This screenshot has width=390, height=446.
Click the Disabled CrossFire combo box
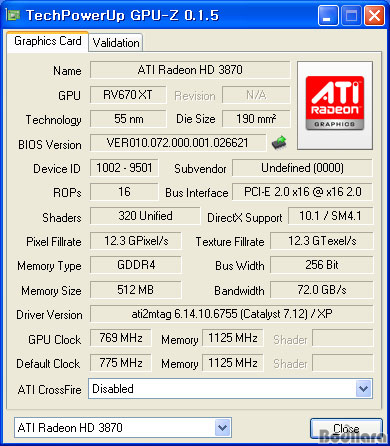point(230,388)
